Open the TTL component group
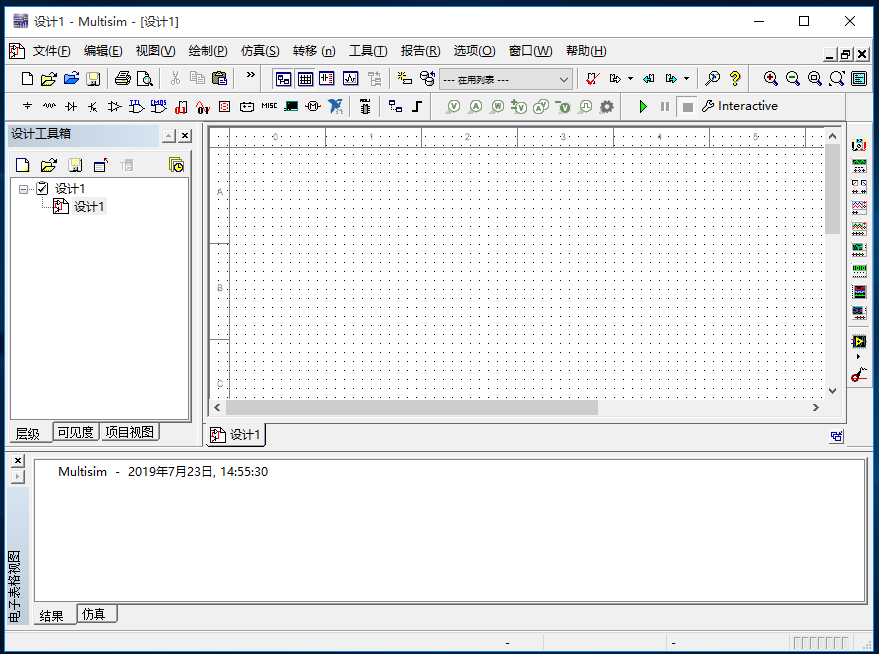 136,106
